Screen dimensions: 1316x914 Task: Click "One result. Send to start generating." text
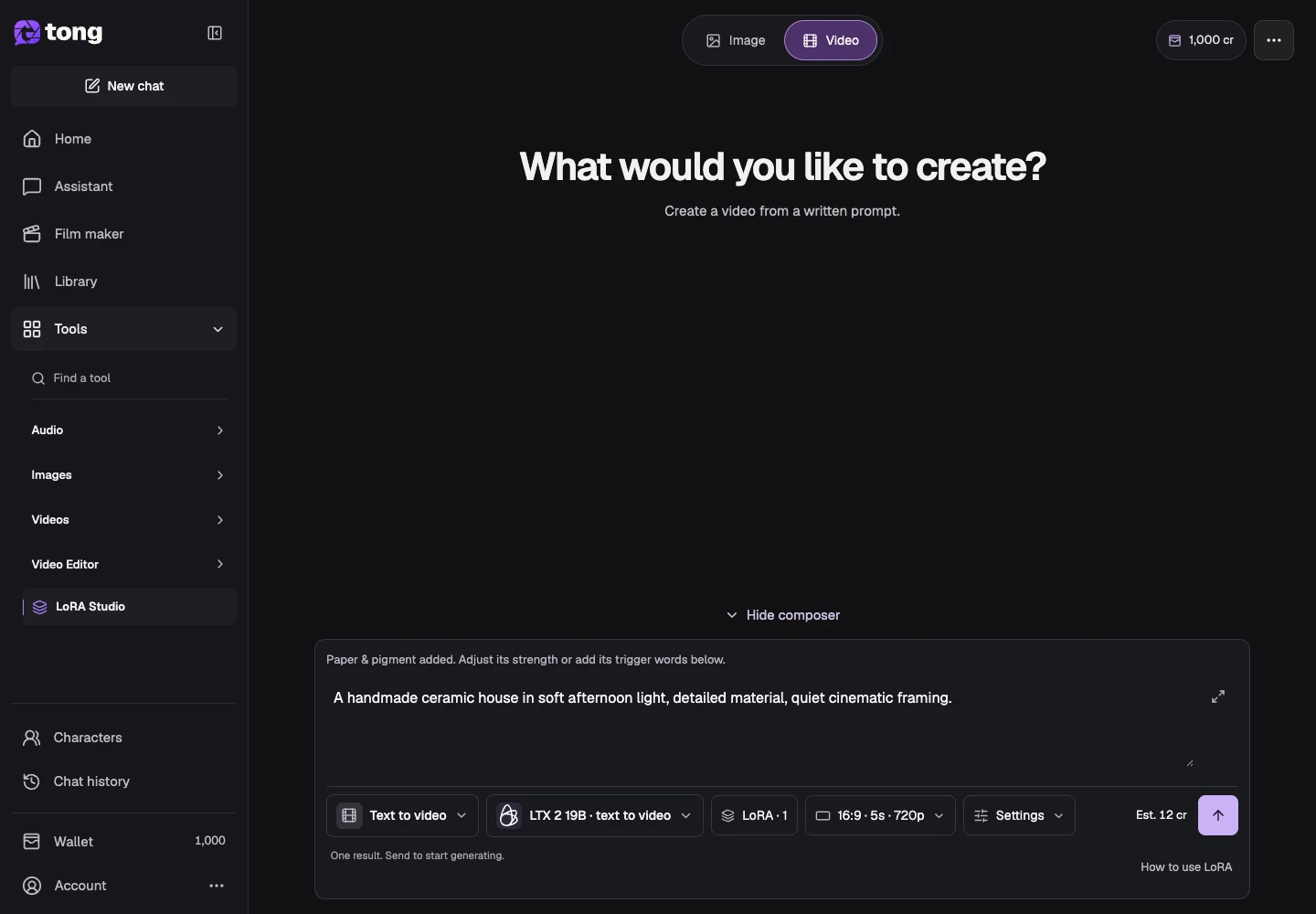418,856
